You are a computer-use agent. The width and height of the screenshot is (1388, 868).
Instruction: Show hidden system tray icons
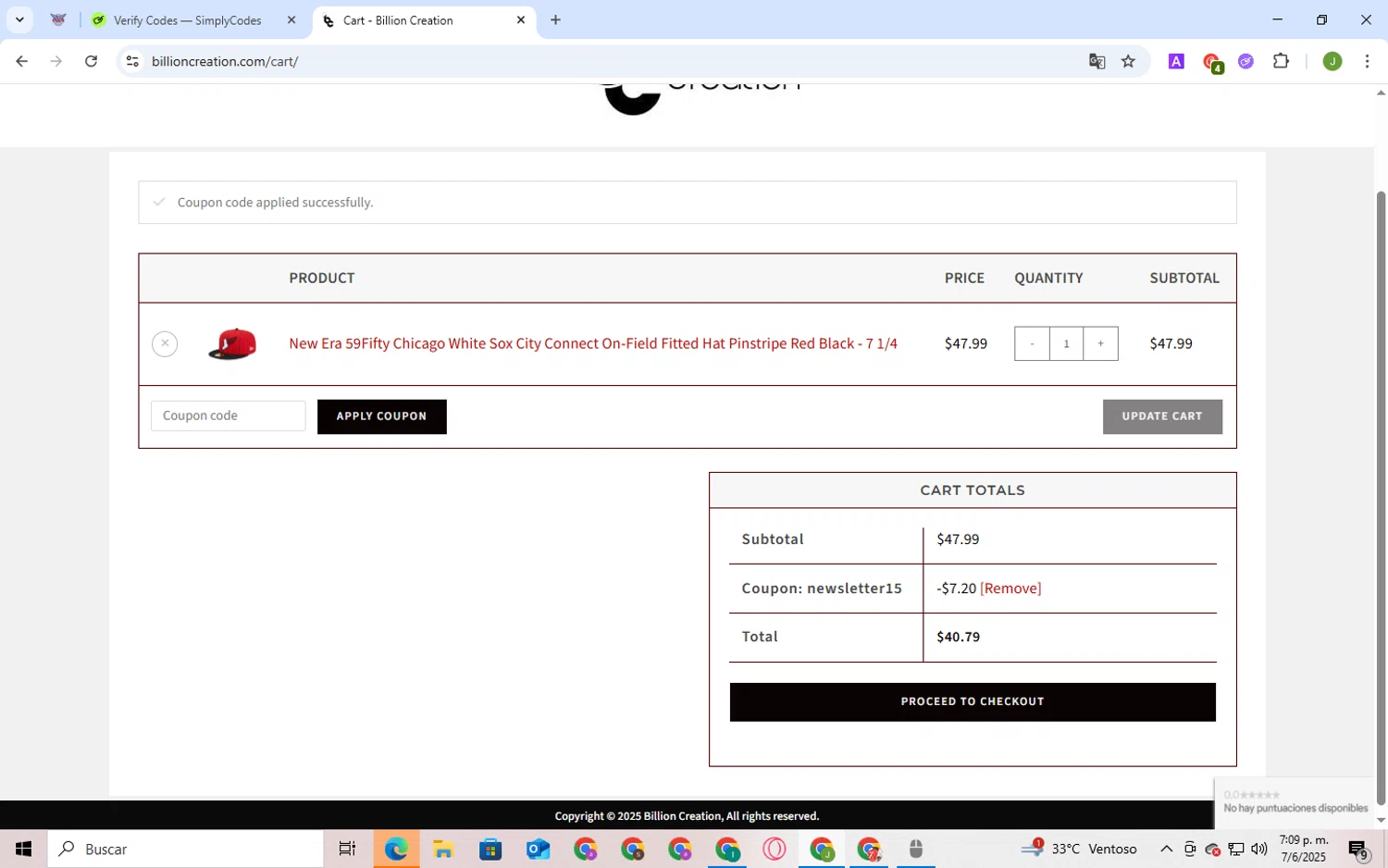pos(1167,849)
